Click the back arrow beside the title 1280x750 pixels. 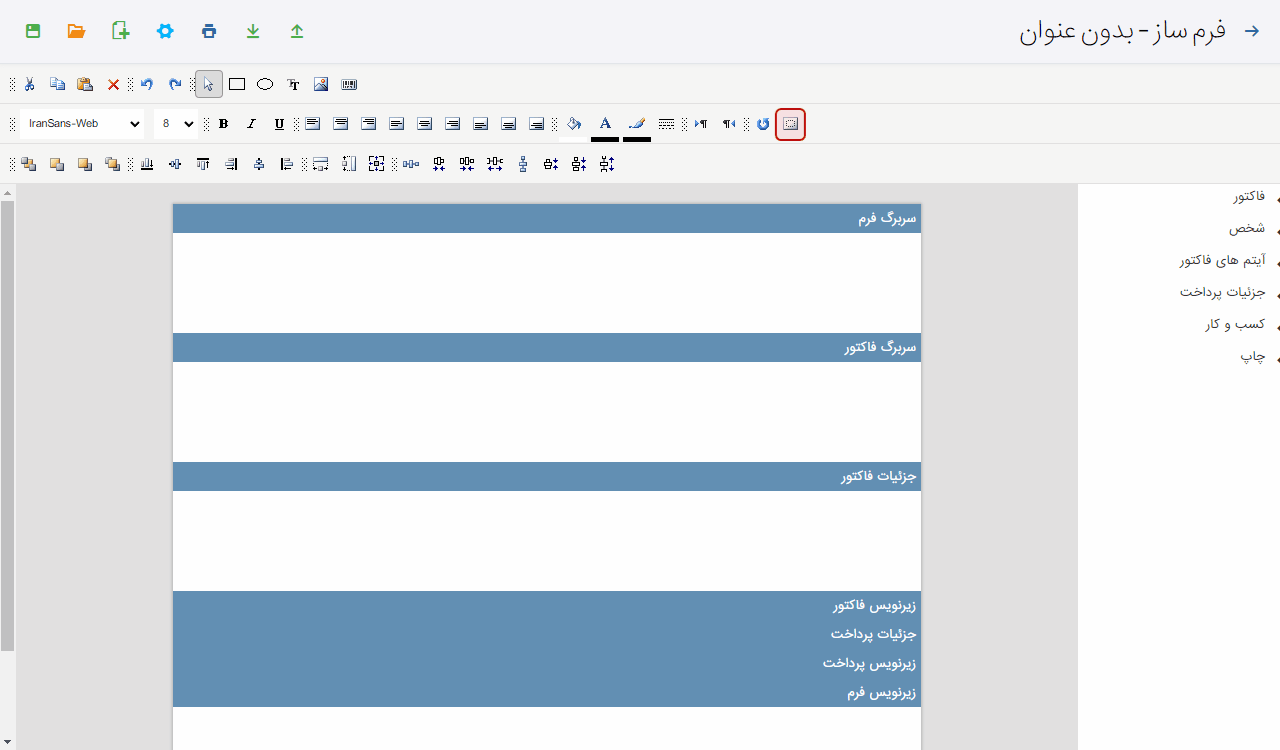click(x=1251, y=31)
